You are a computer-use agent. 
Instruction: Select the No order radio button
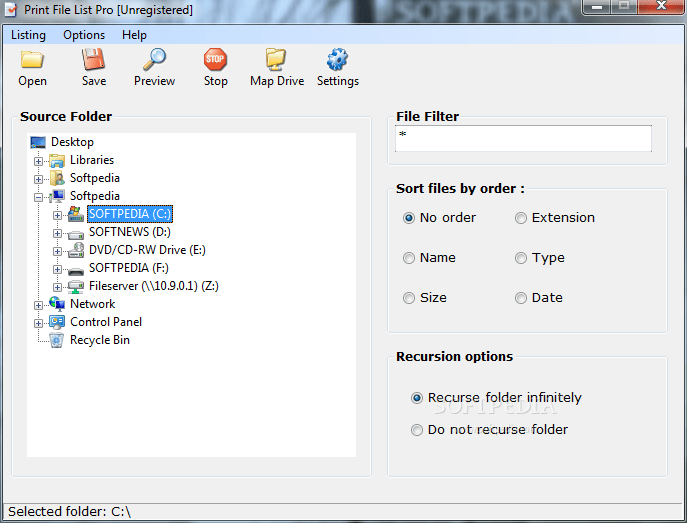(408, 218)
